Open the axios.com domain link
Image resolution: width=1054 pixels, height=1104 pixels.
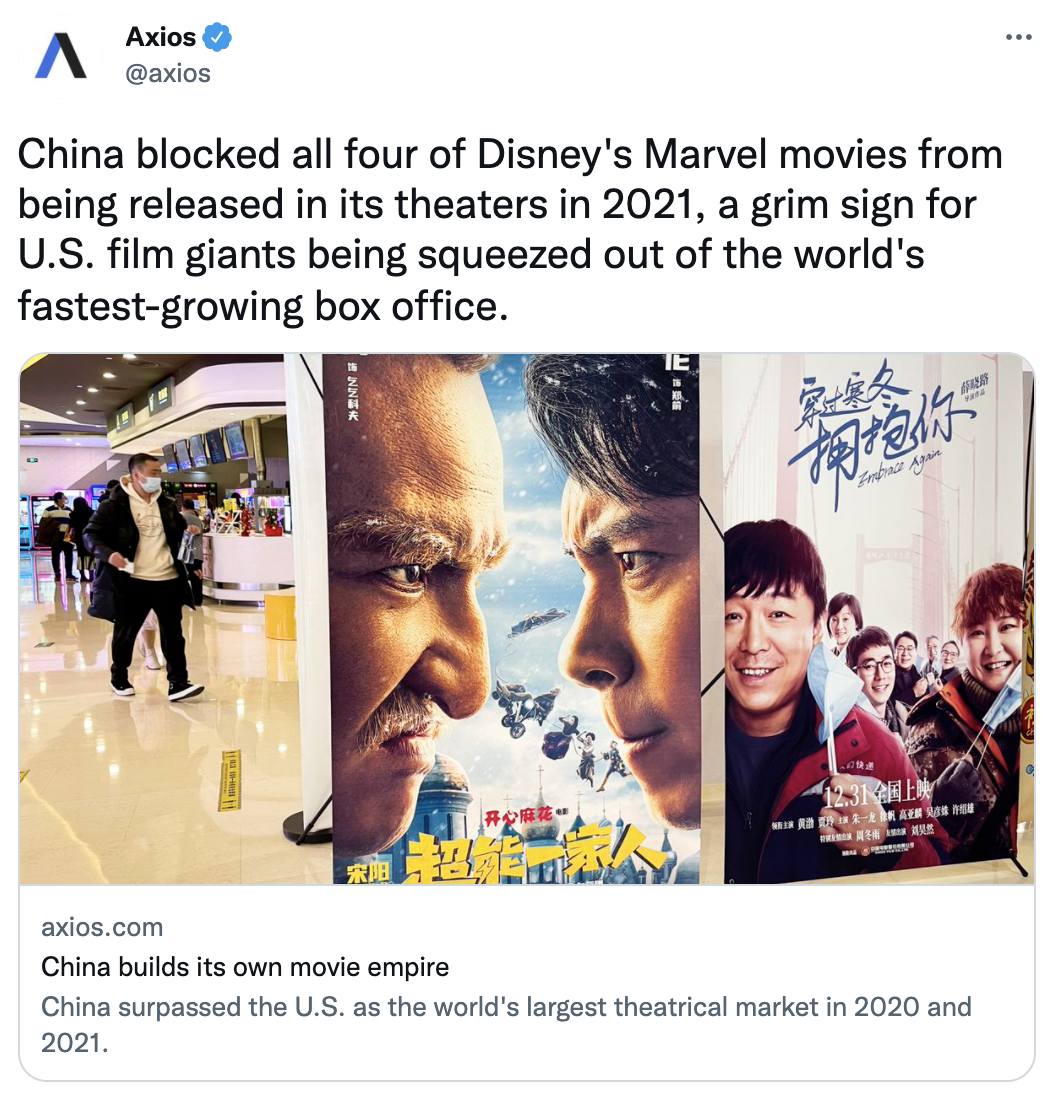point(102,927)
